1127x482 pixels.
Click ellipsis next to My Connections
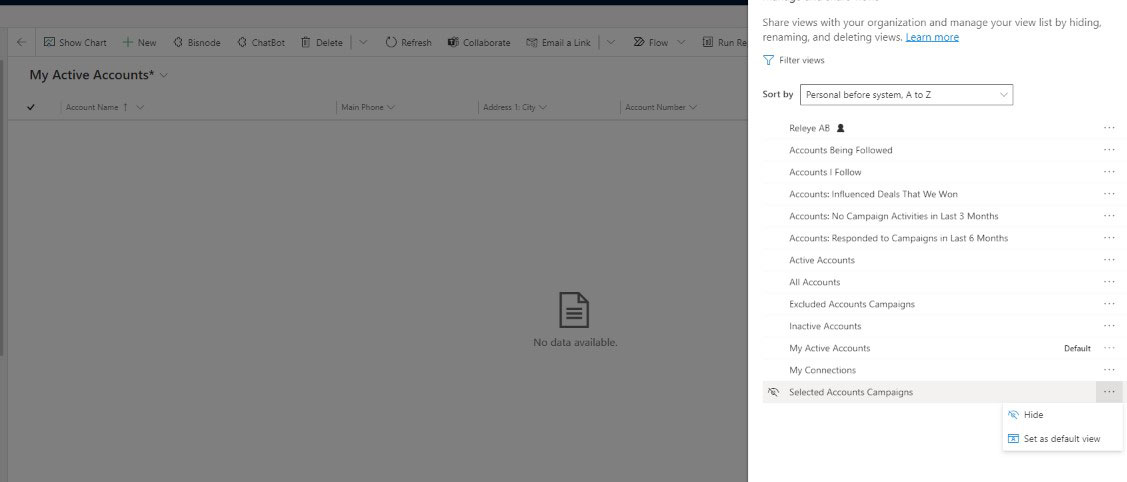tap(1109, 370)
